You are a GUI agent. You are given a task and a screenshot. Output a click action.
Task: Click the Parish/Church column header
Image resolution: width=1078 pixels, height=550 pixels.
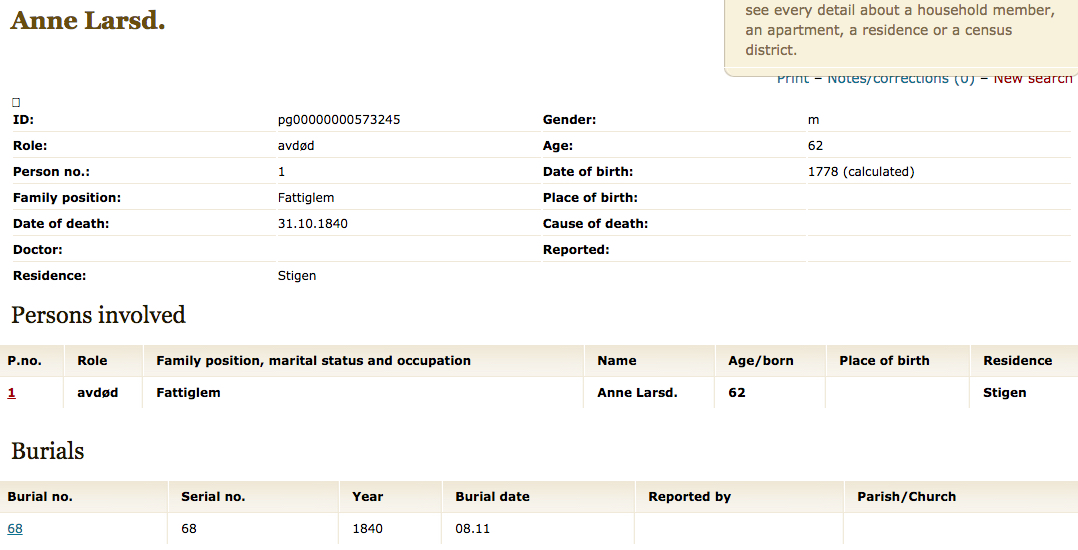click(x=907, y=496)
